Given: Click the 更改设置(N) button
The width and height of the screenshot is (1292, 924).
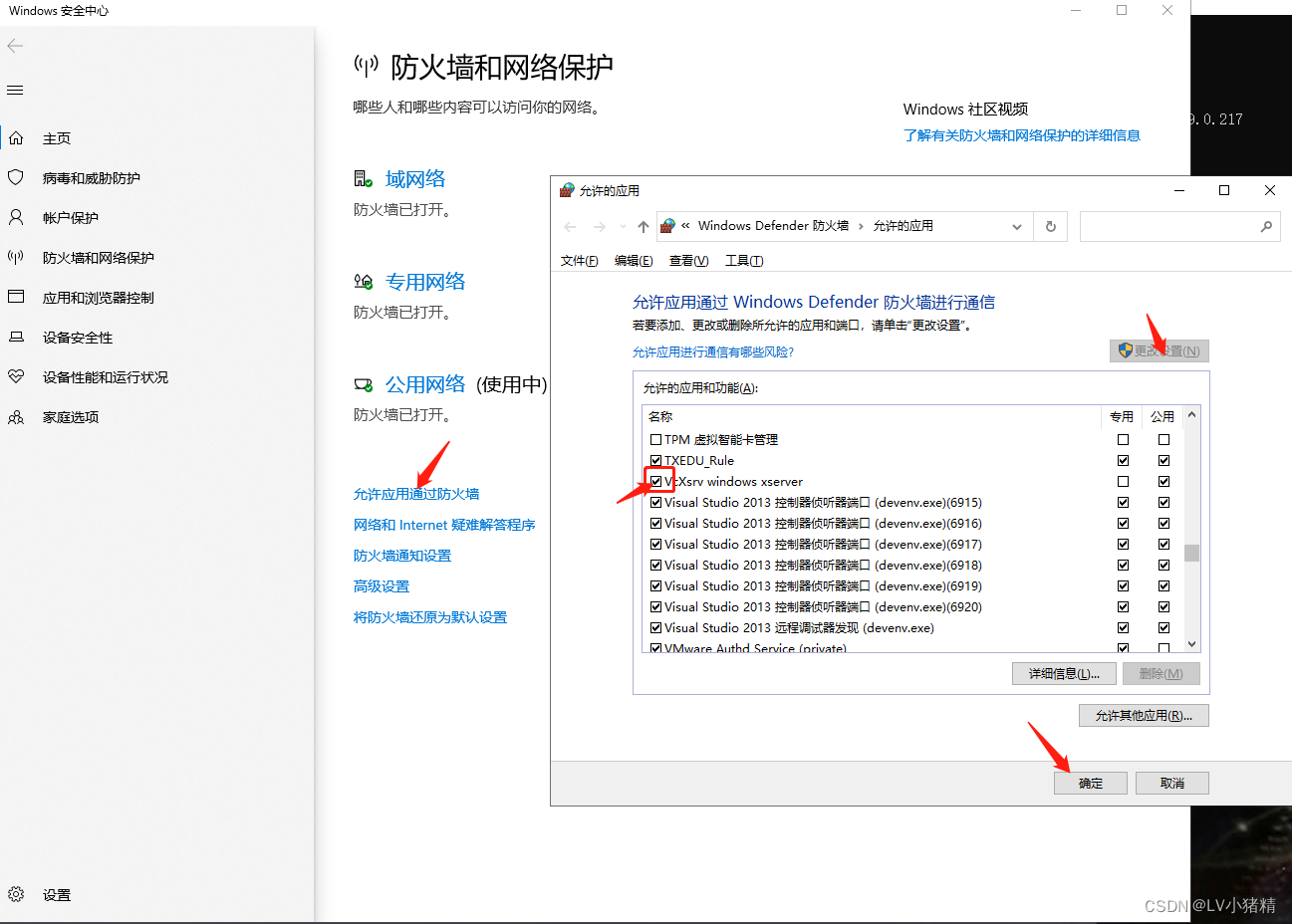Looking at the screenshot, I should [1159, 350].
